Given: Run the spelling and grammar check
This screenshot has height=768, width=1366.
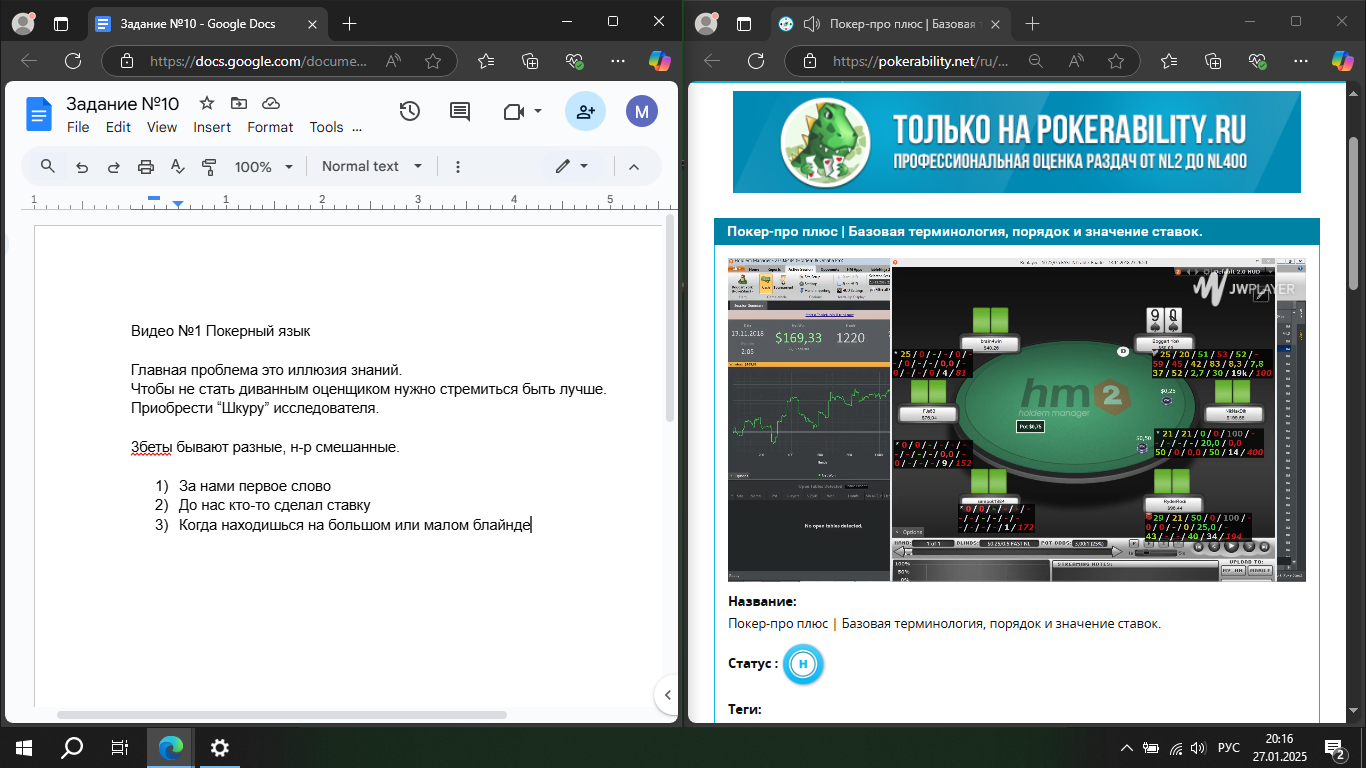Looking at the screenshot, I should pos(177,167).
